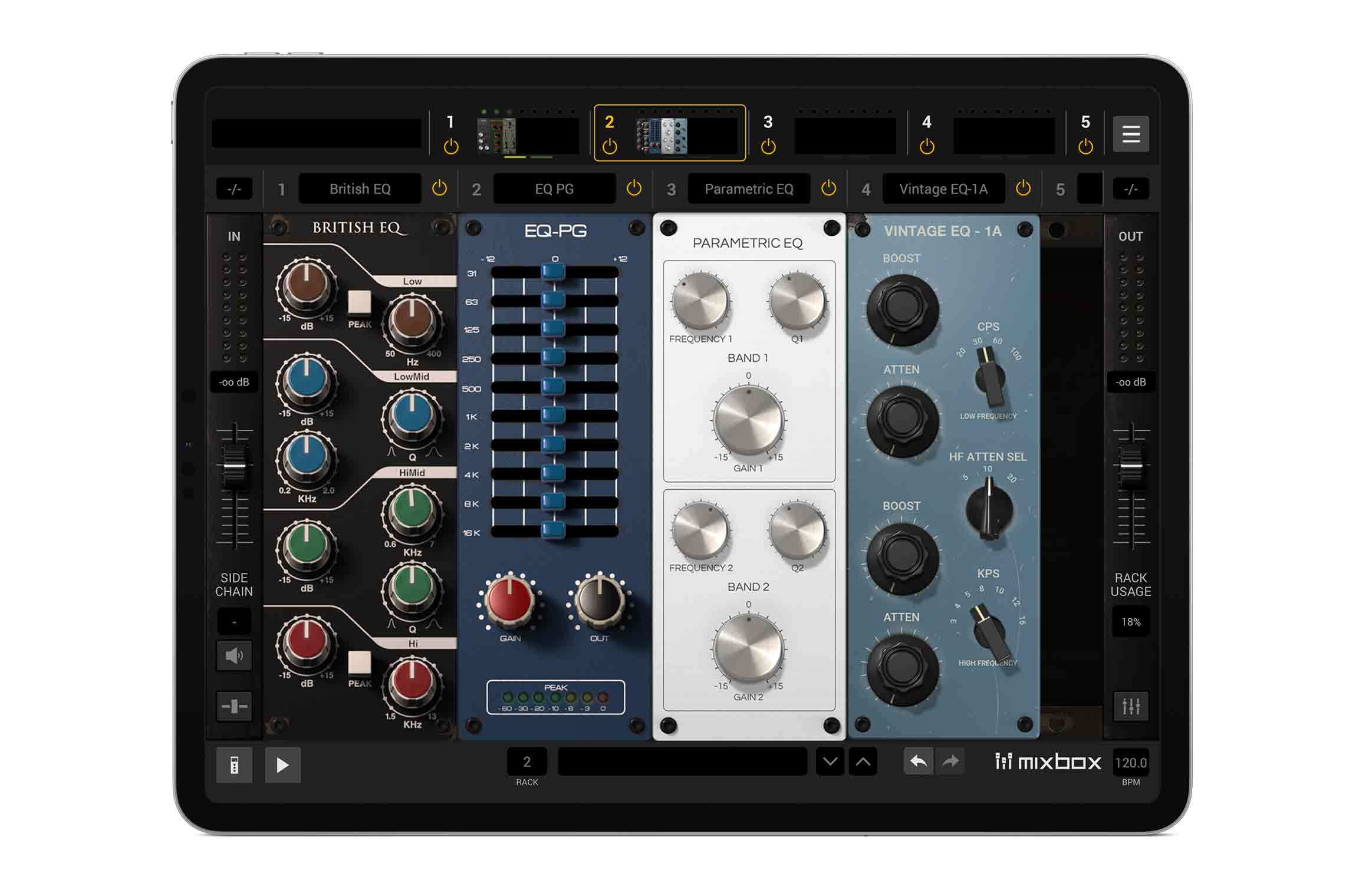Toggle power for rack 5
This screenshot has height=890, width=1372.
1085,146
